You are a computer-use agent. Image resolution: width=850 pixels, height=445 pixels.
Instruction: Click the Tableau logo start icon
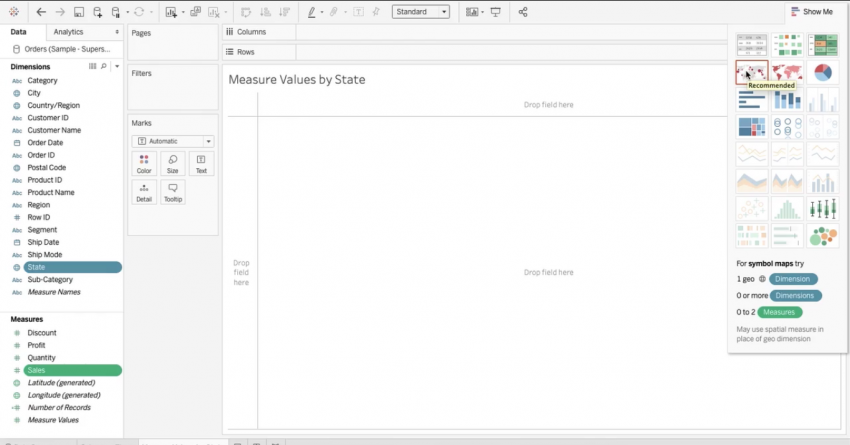(x=14, y=12)
